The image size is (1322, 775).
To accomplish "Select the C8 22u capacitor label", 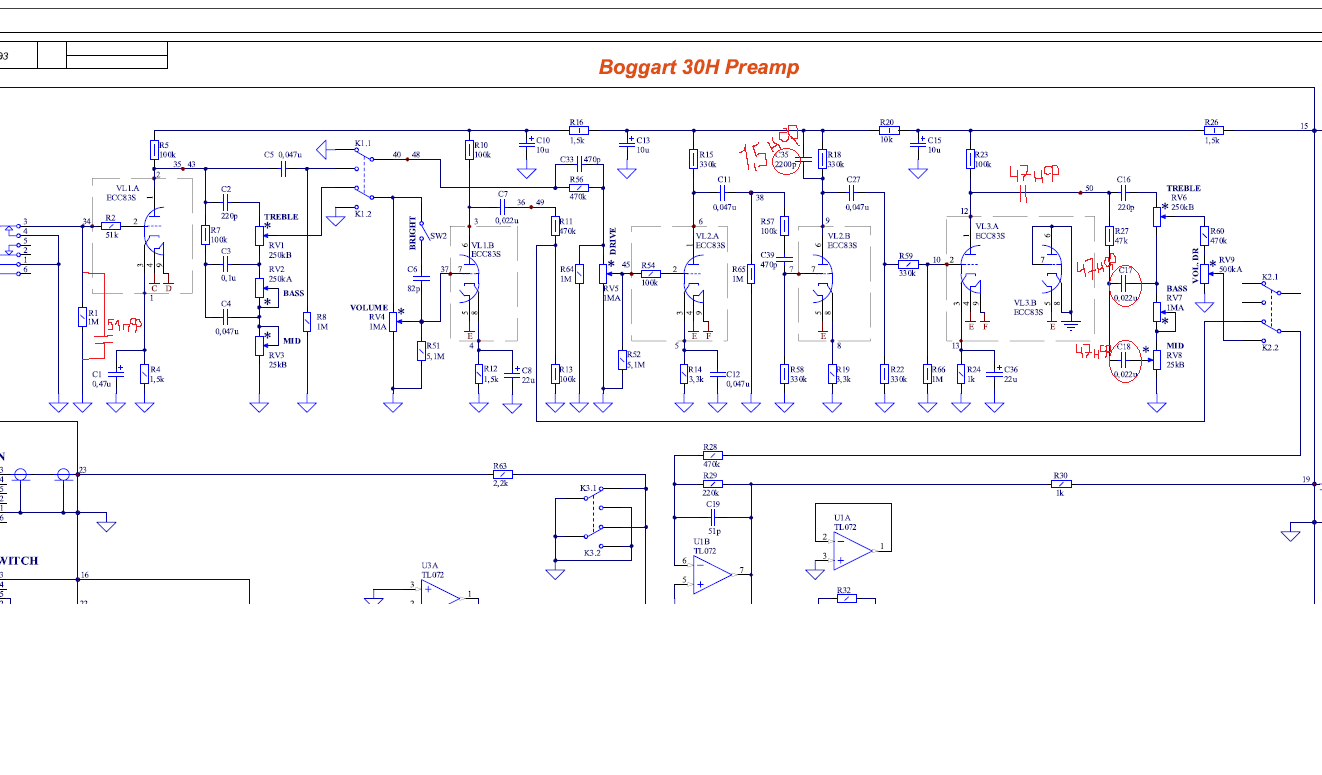I will (528, 374).
